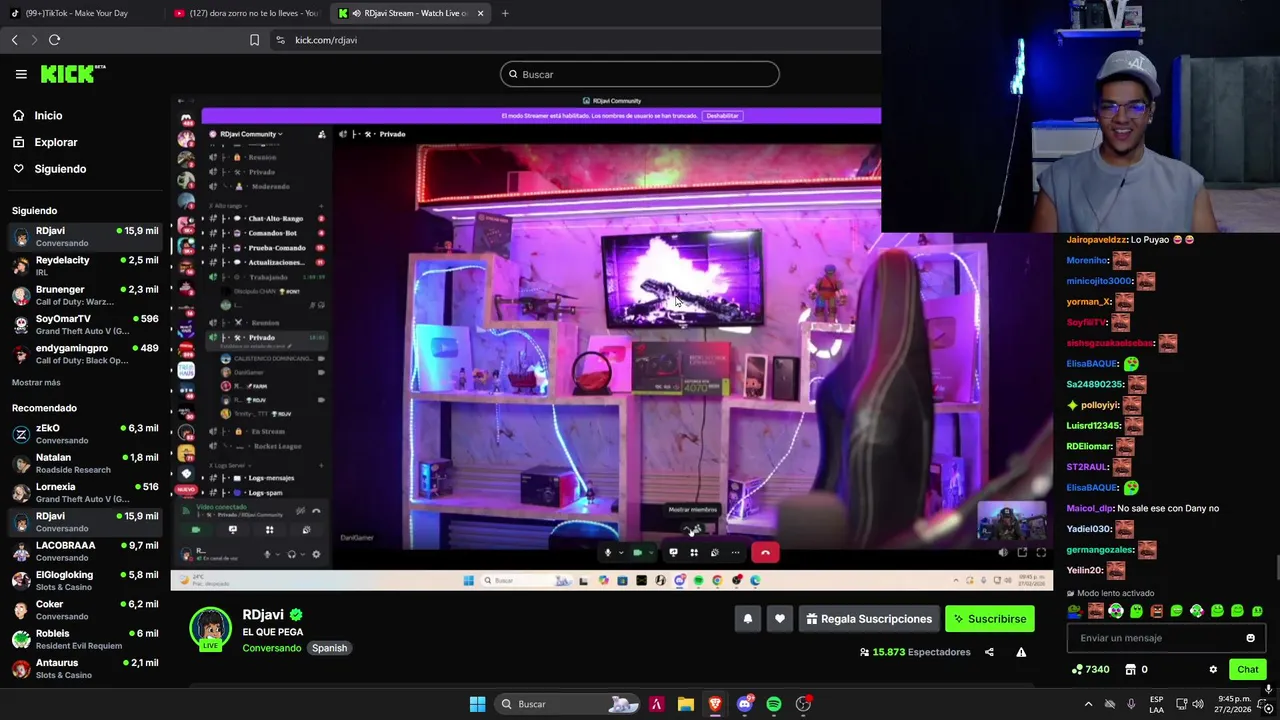This screenshot has height=720, width=1280.
Task: Open ElGlogloking recommended channel
Action: pyautogui.click(x=85, y=580)
